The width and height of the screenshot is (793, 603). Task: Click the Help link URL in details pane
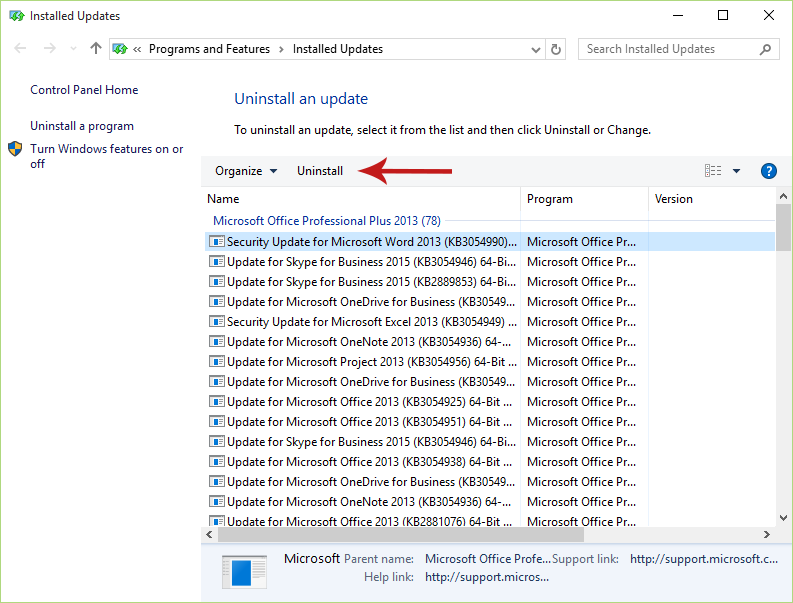click(487, 577)
